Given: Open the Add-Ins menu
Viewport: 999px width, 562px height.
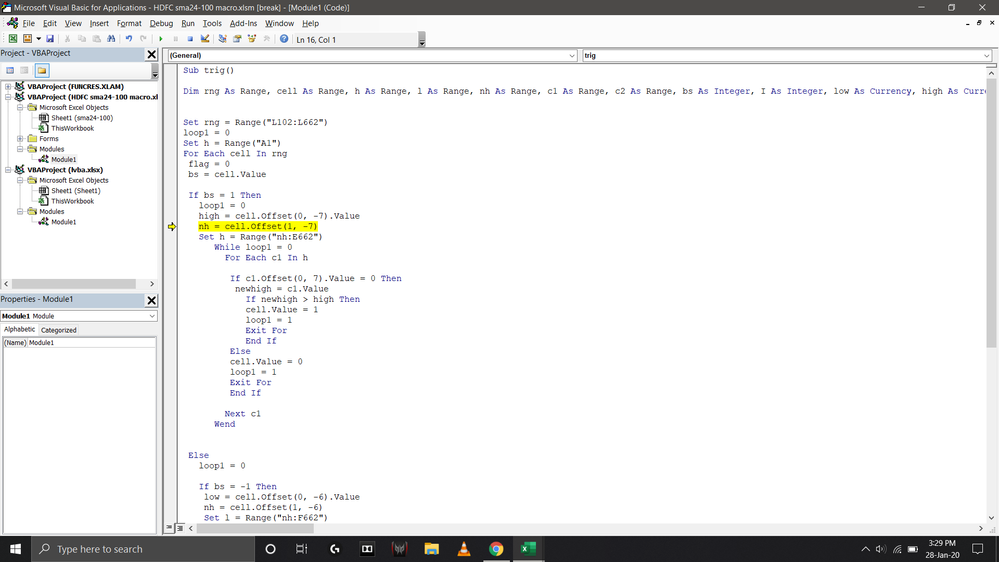Looking at the screenshot, I should tap(243, 23).
